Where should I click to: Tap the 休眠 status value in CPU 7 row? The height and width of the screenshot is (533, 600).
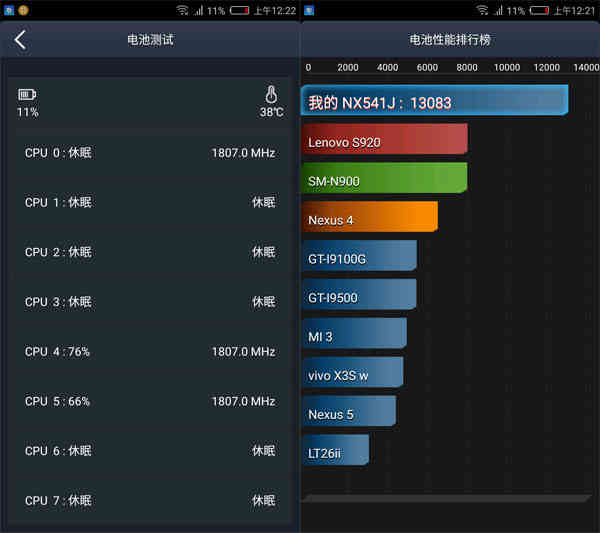(x=264, y=500)
